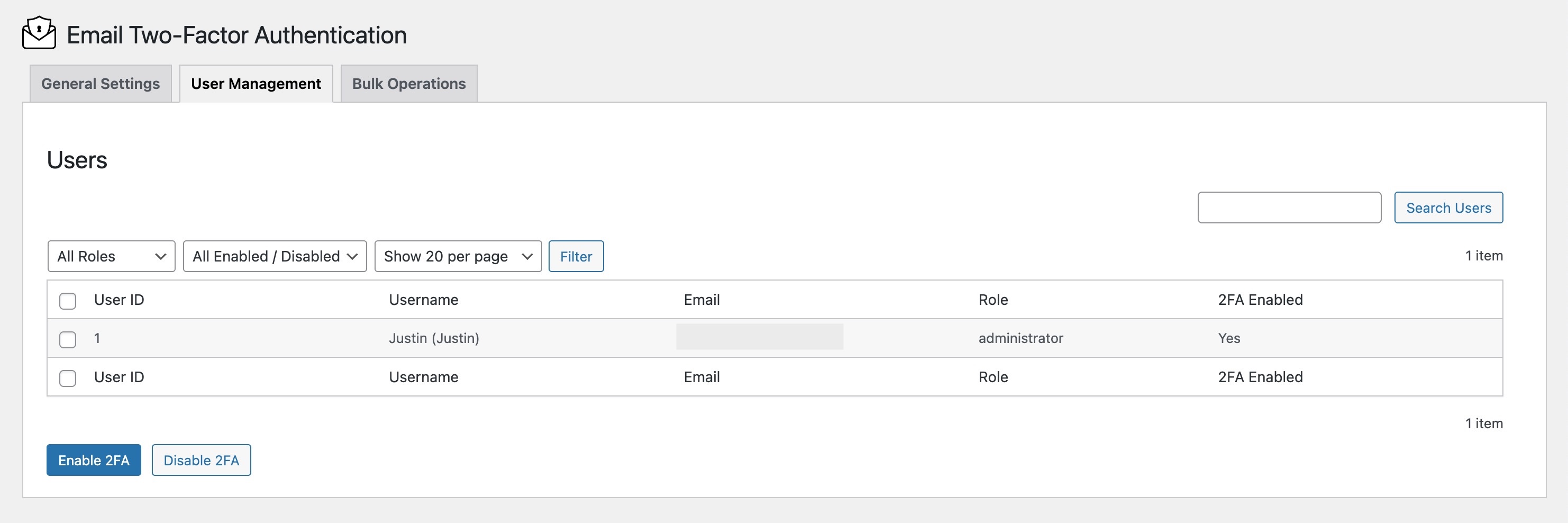Screen dimensions: 1568x523
Task: Focus the user search input field
Action: (1289, 208)
